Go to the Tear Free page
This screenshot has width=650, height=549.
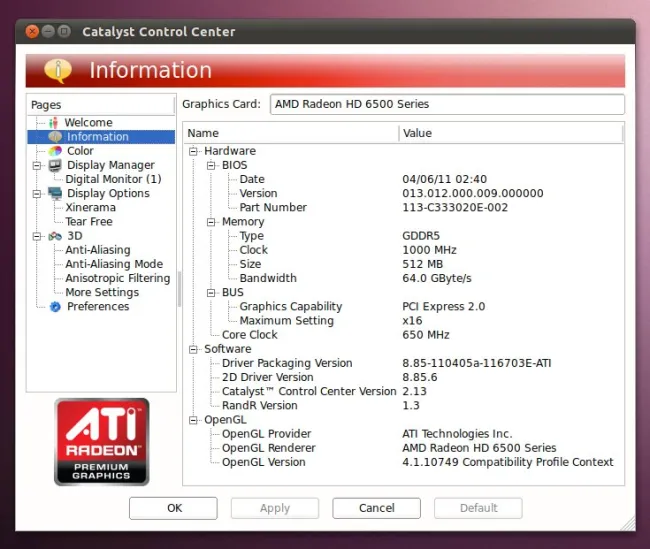(89, 222)
